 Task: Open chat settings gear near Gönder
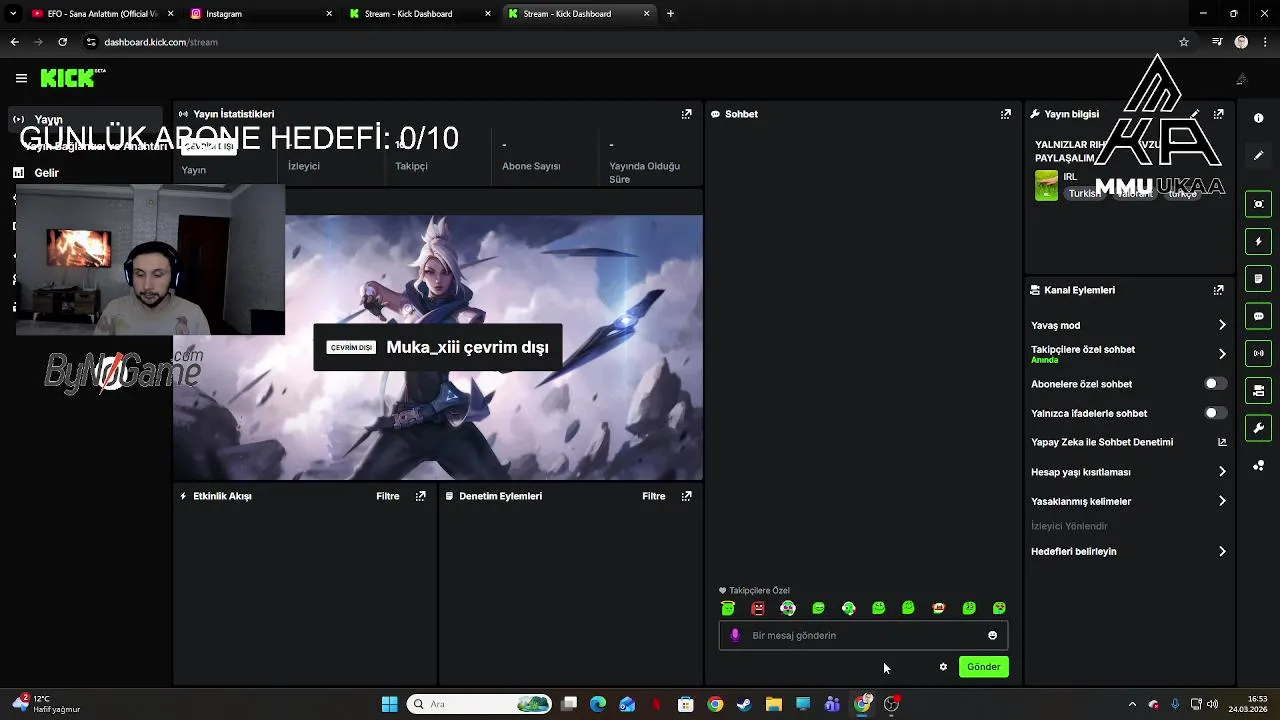pyautogui.click(x=943, y=667)
